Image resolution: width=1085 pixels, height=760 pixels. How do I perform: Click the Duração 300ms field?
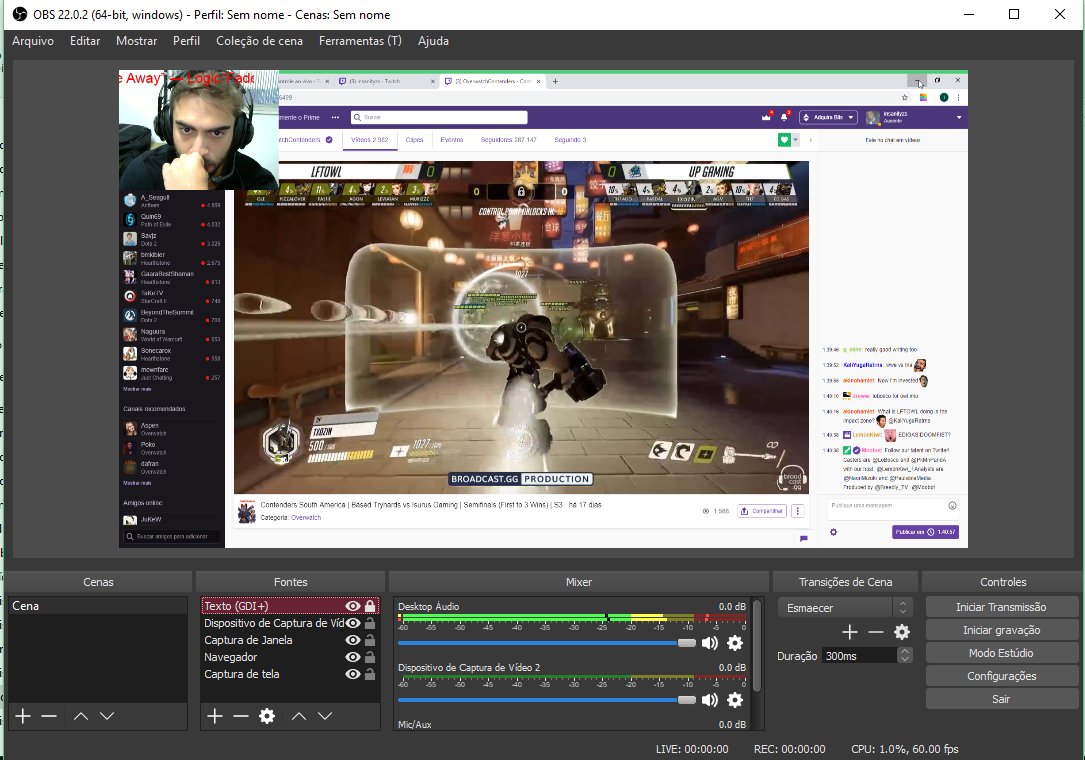[x=859, y=655]
